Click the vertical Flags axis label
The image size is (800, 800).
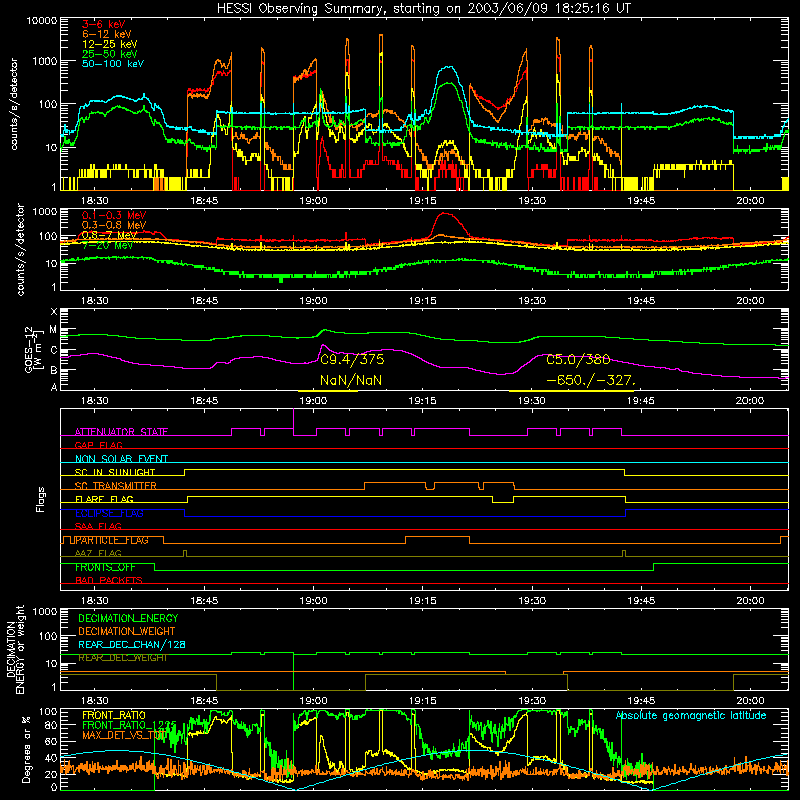point(40,499)
